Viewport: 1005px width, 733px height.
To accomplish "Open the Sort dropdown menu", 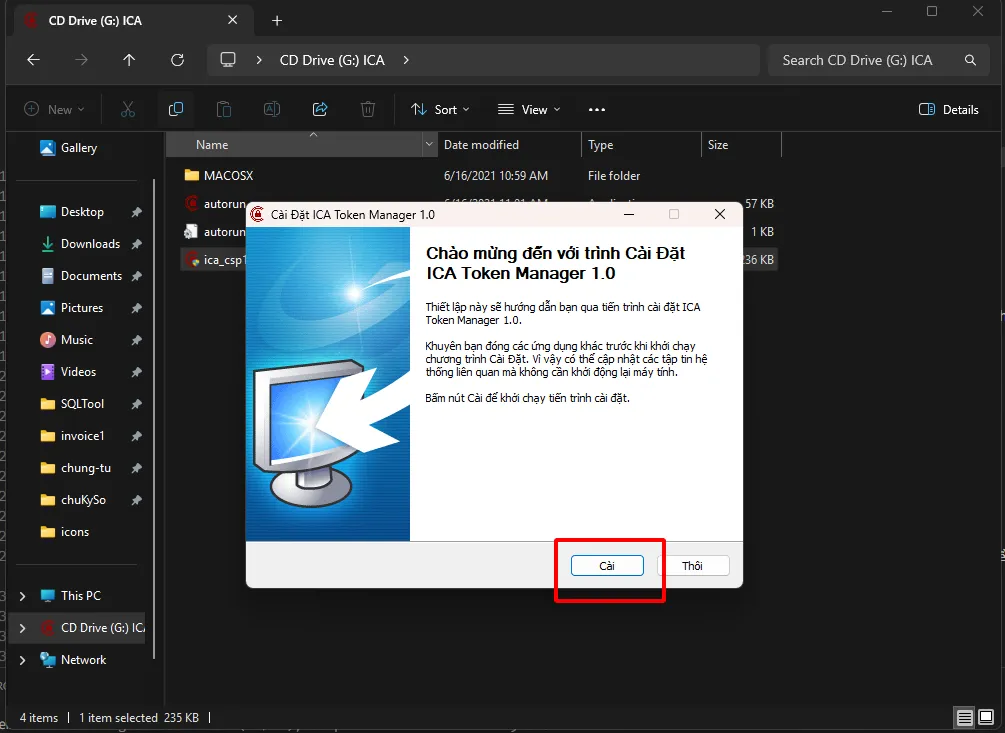I will tap(440, 110).
